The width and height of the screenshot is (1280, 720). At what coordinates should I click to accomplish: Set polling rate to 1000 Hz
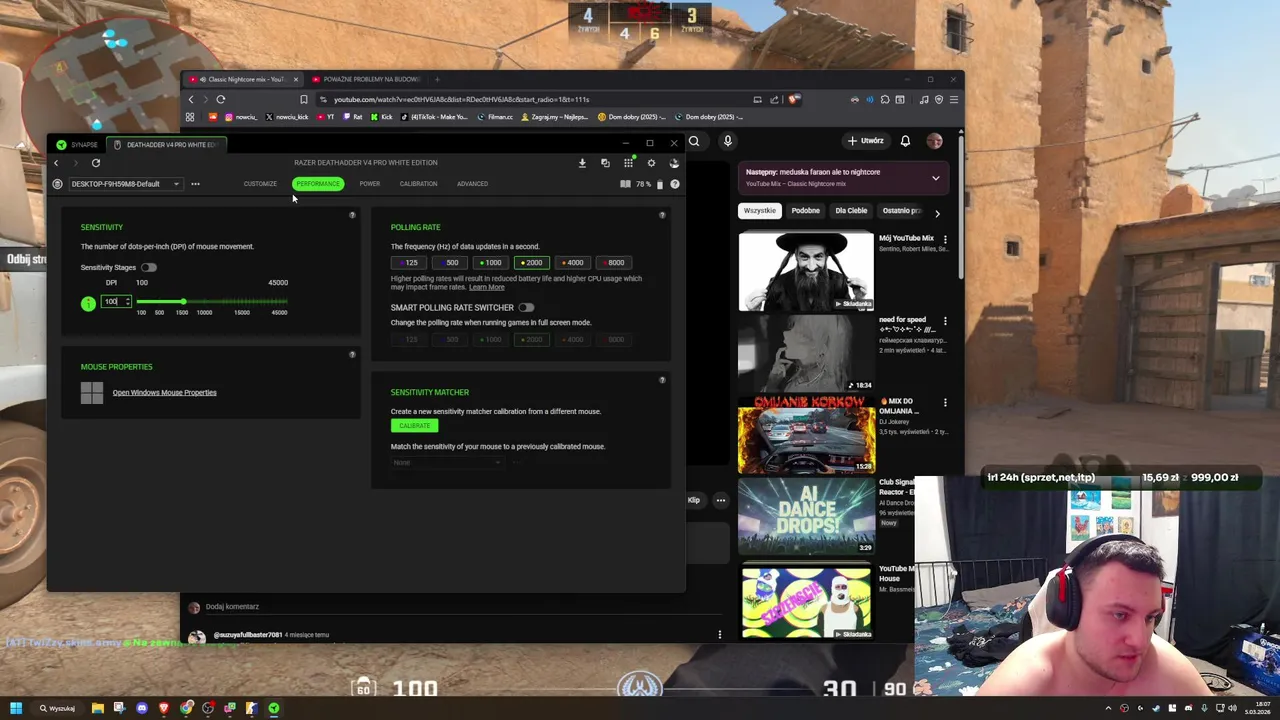click(492, 263)
